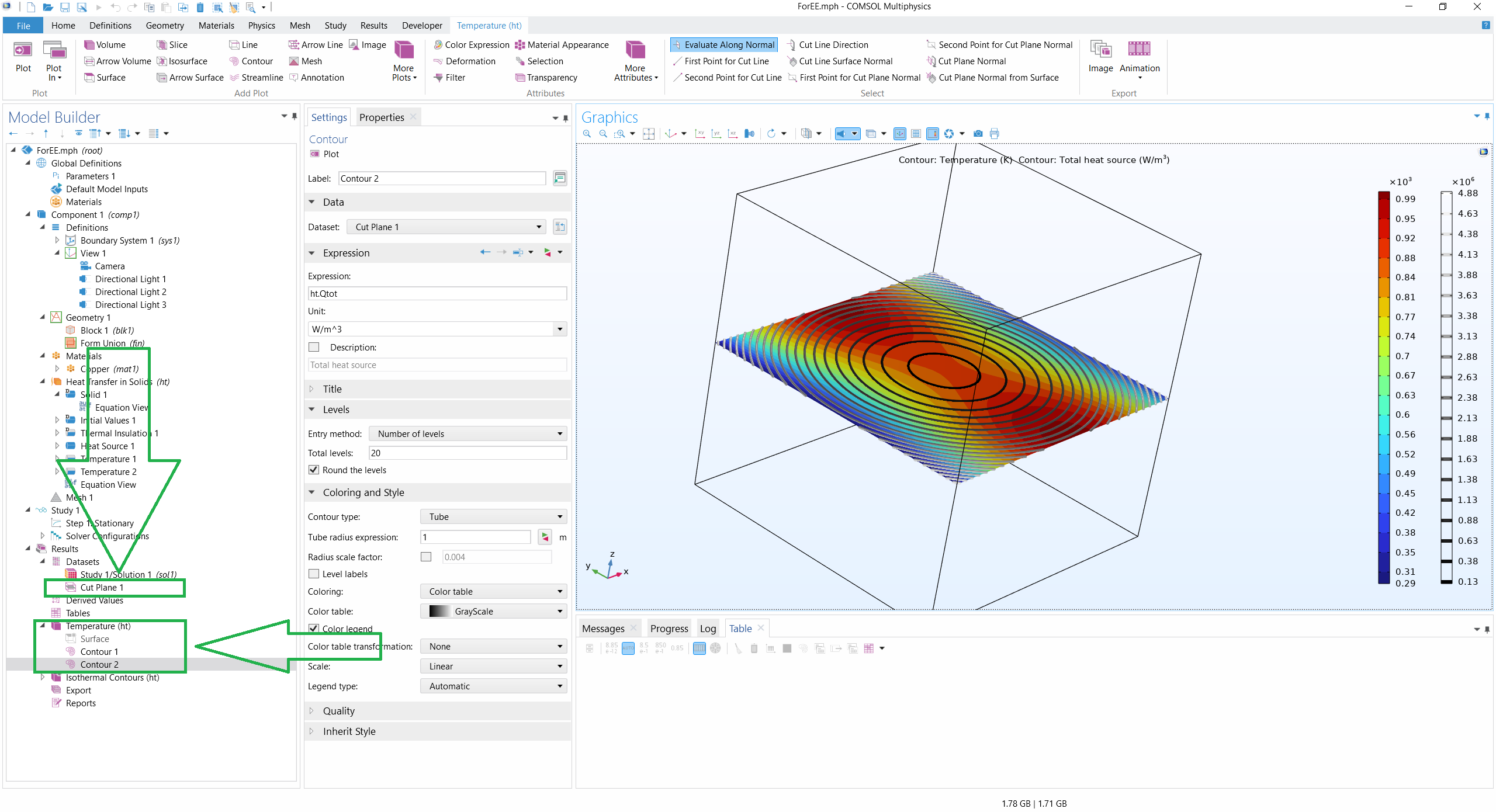Click the Color Expression attribute icon
The height and width of the screenshot is (812, 1496).
438,45
